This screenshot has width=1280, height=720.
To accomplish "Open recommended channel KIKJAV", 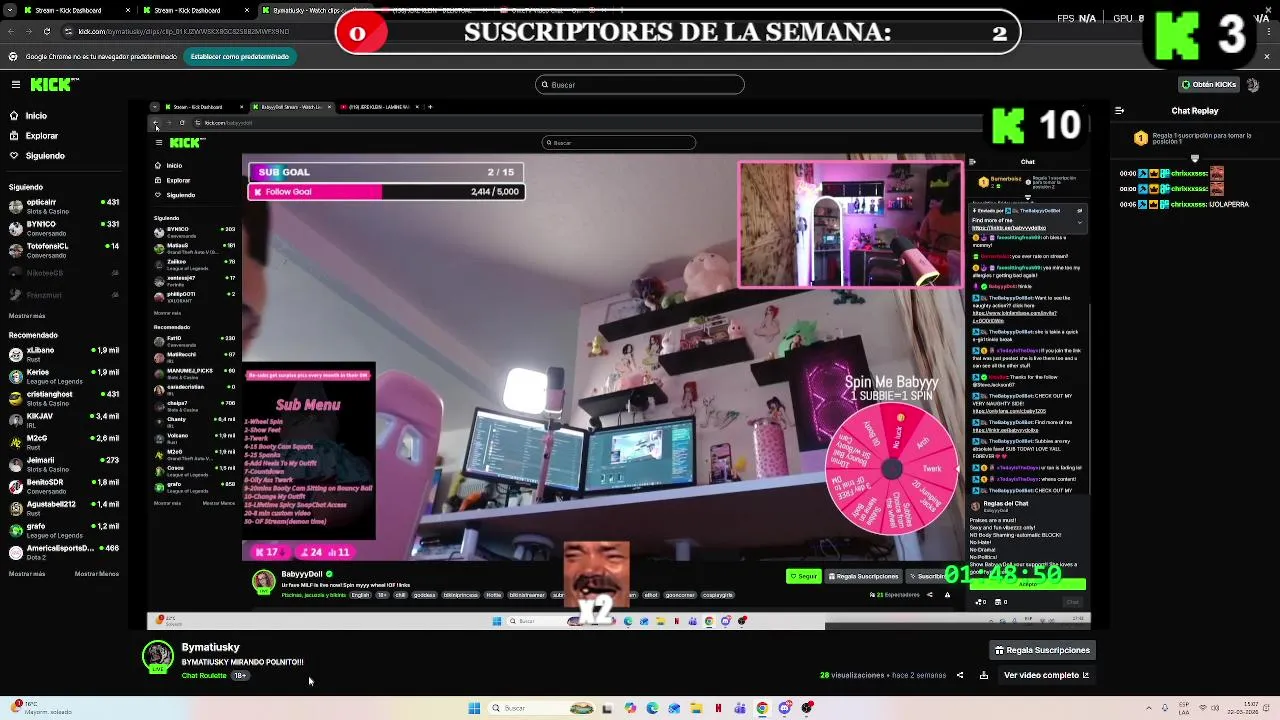I will (x=64, y=420).
